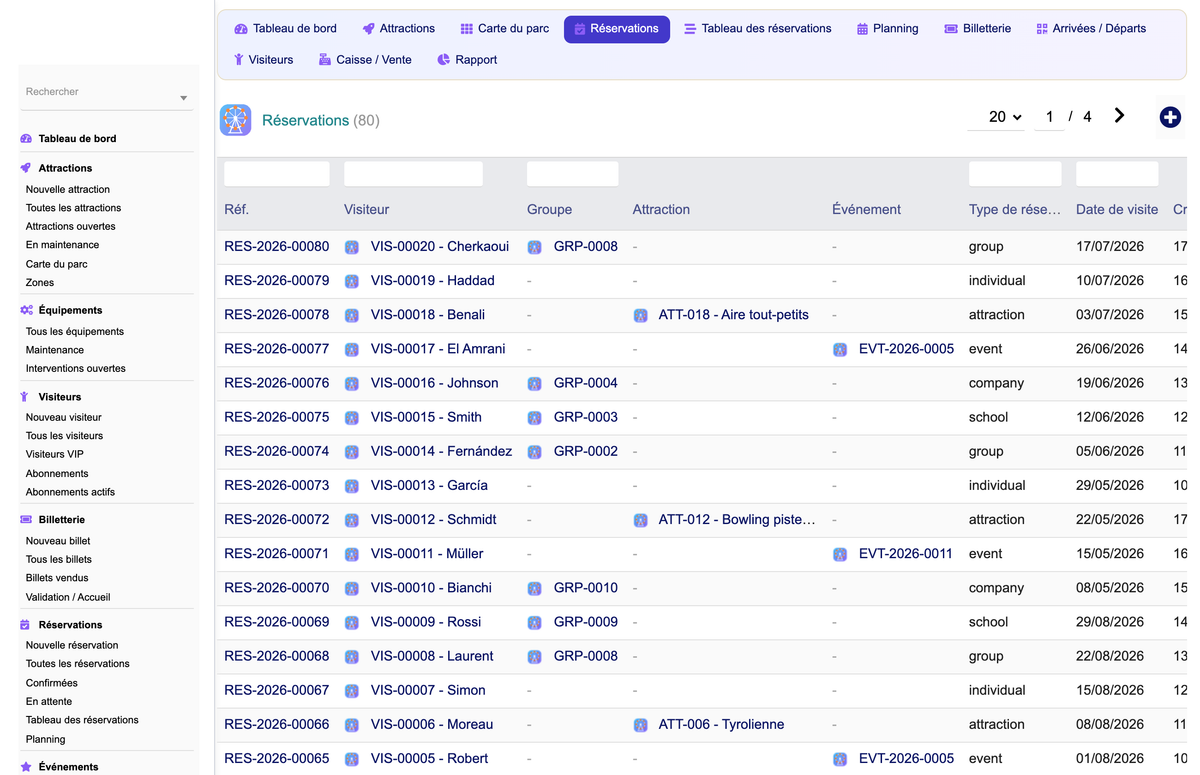Click the group icon in row RES-2026-00069
The width and height of the screenshot is (1200, 775).
535,622
